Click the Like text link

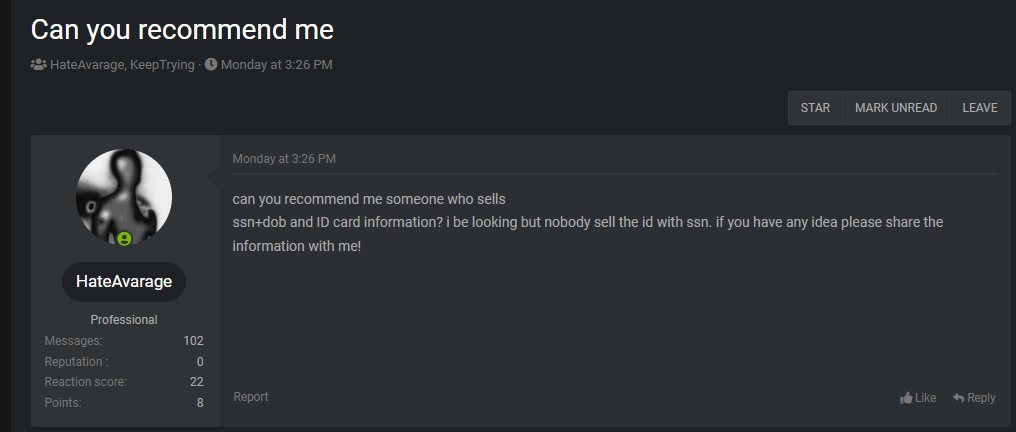(x=926, y=398)
